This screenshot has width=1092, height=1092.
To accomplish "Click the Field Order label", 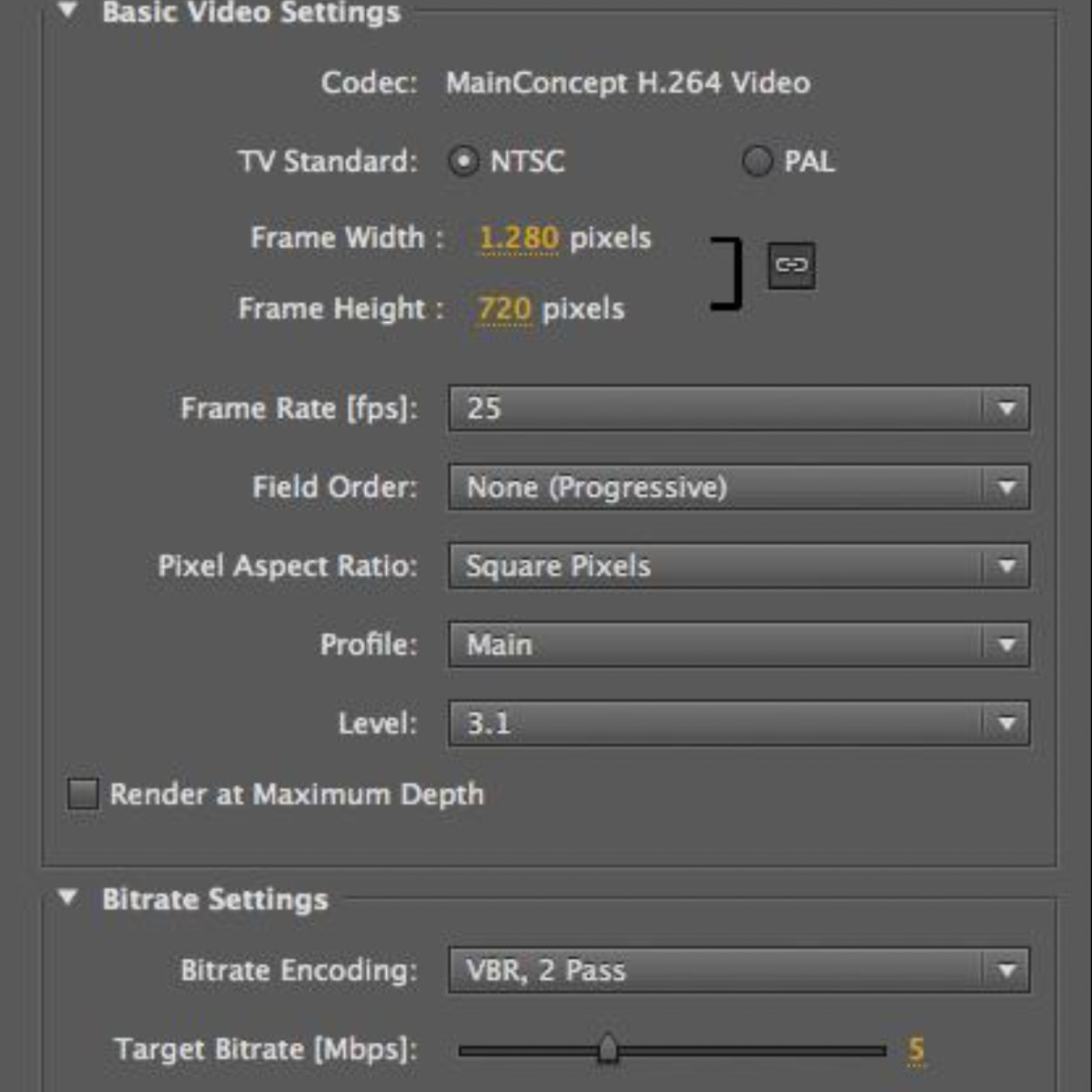I will (x=335, y=487).
